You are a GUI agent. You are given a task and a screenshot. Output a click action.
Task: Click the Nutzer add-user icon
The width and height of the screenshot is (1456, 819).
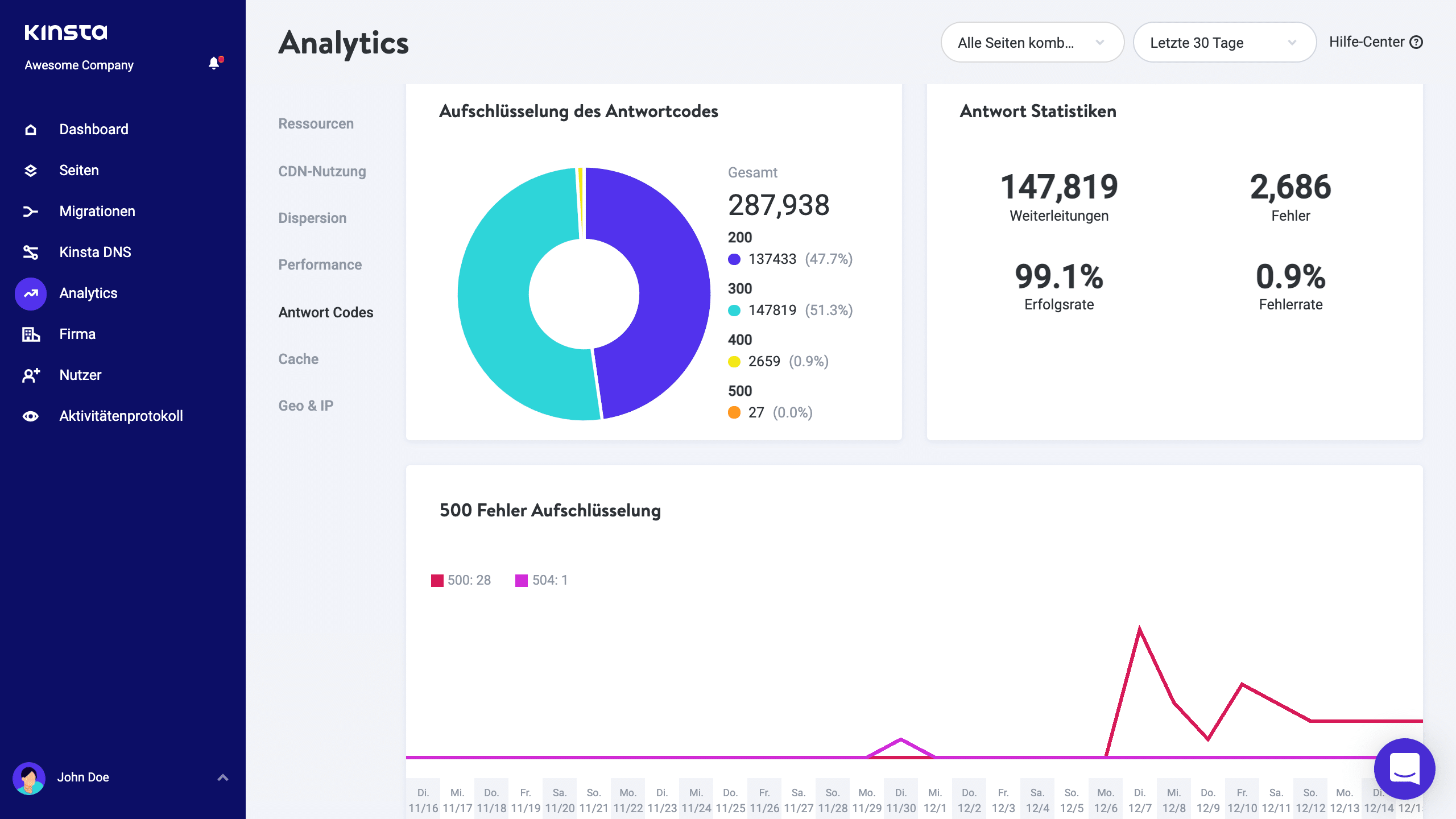point(30,375)
